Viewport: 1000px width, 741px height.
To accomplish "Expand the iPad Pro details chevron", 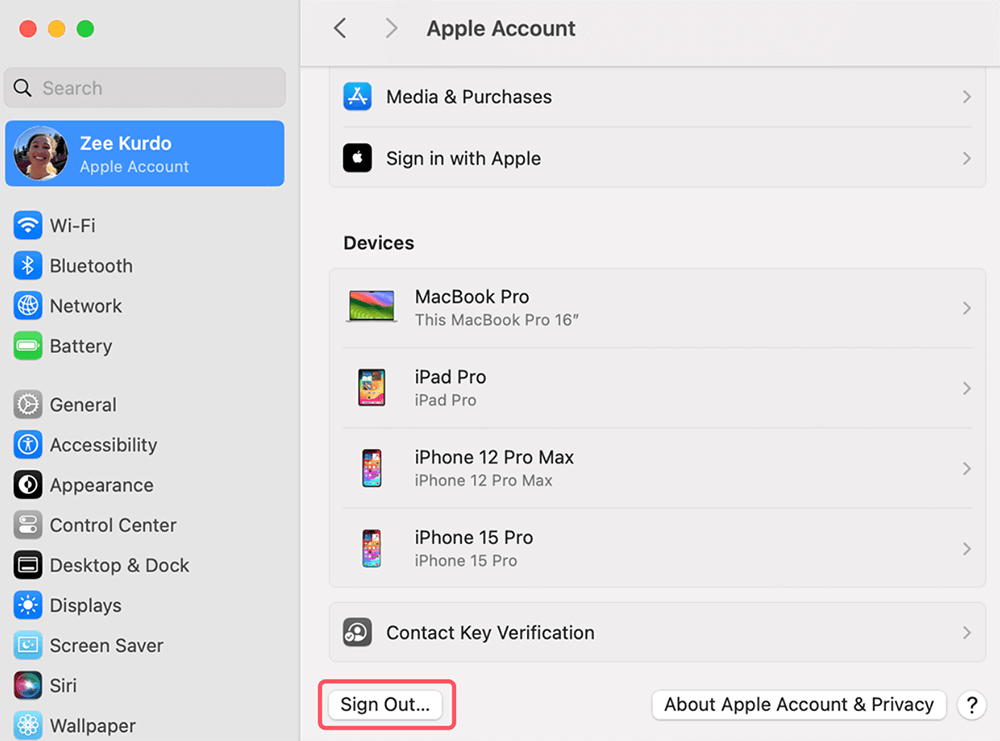I will (x=966, y=388).
